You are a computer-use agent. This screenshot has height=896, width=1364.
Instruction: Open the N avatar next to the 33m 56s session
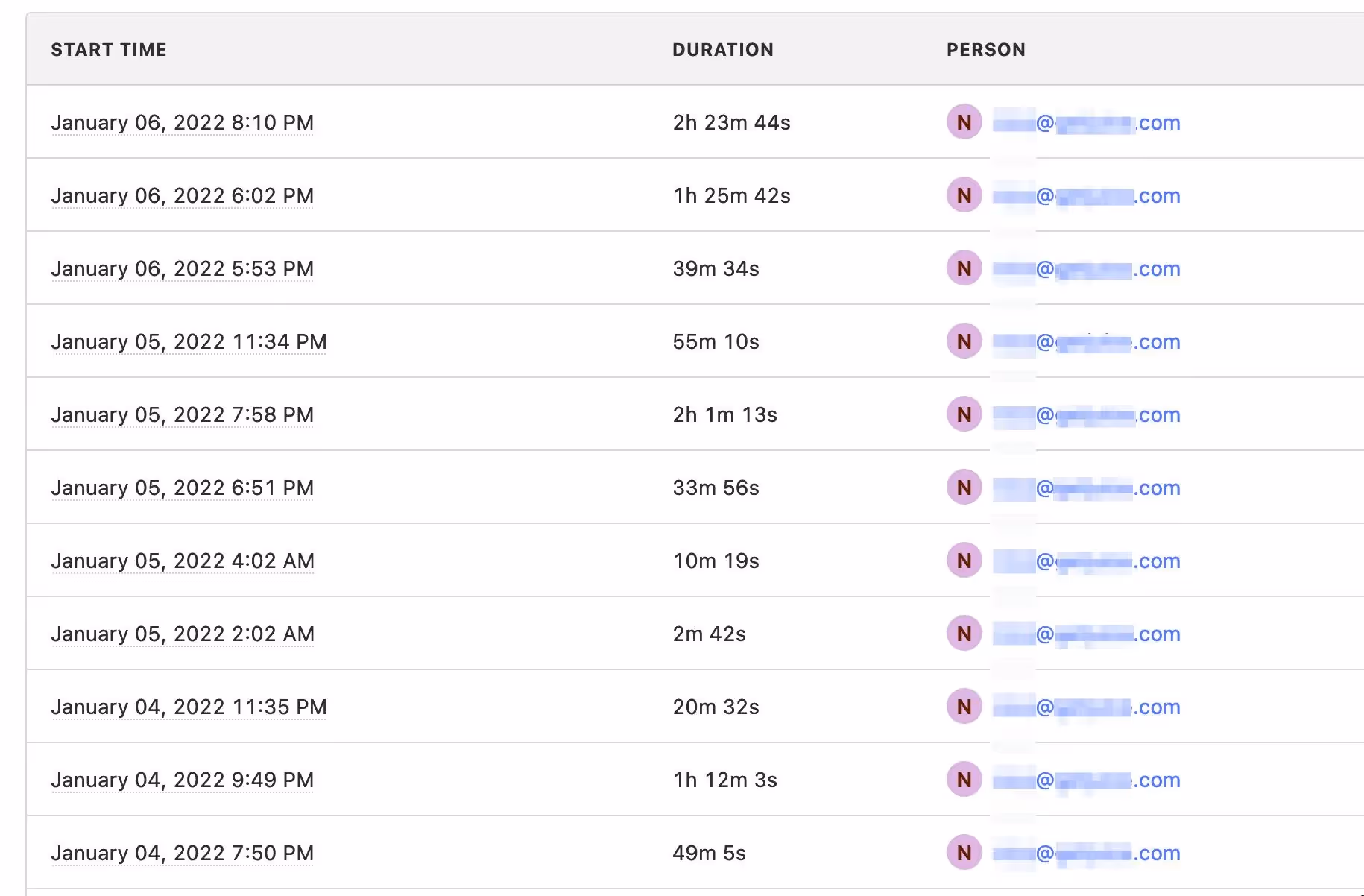(963, 488)
